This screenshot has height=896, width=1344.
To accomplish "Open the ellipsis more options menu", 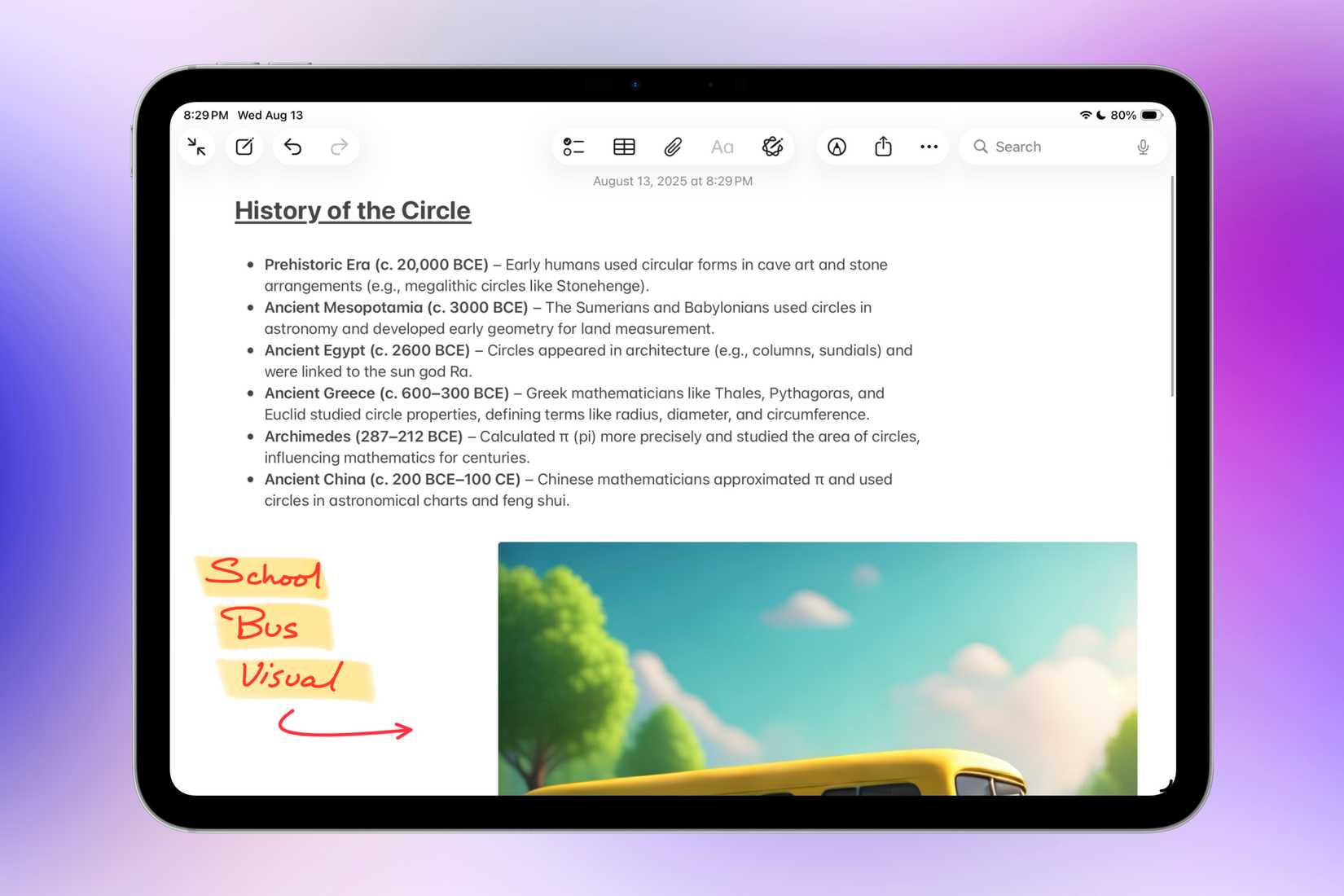I will tap(929, 147).
